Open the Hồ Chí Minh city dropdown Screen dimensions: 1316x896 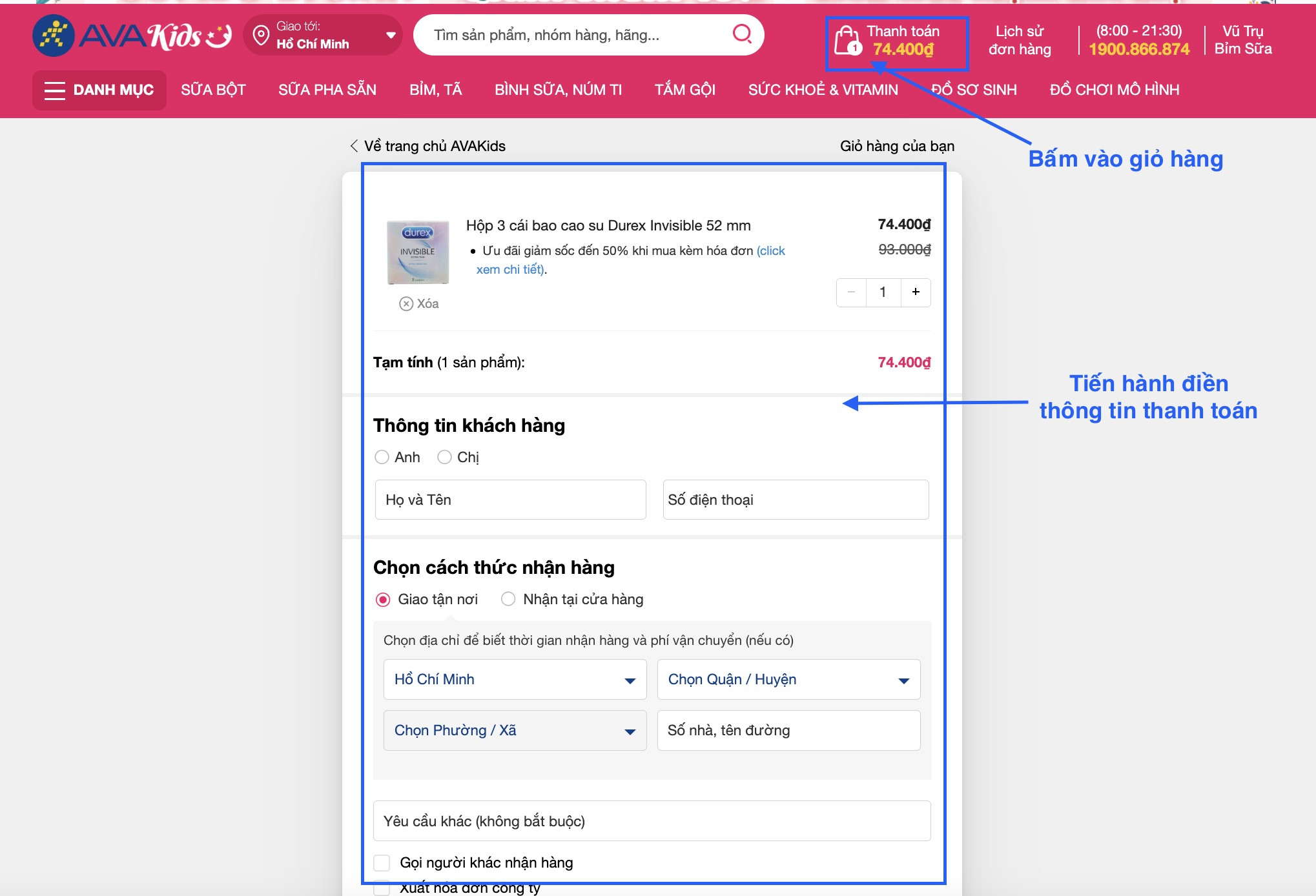click(515, 680)
